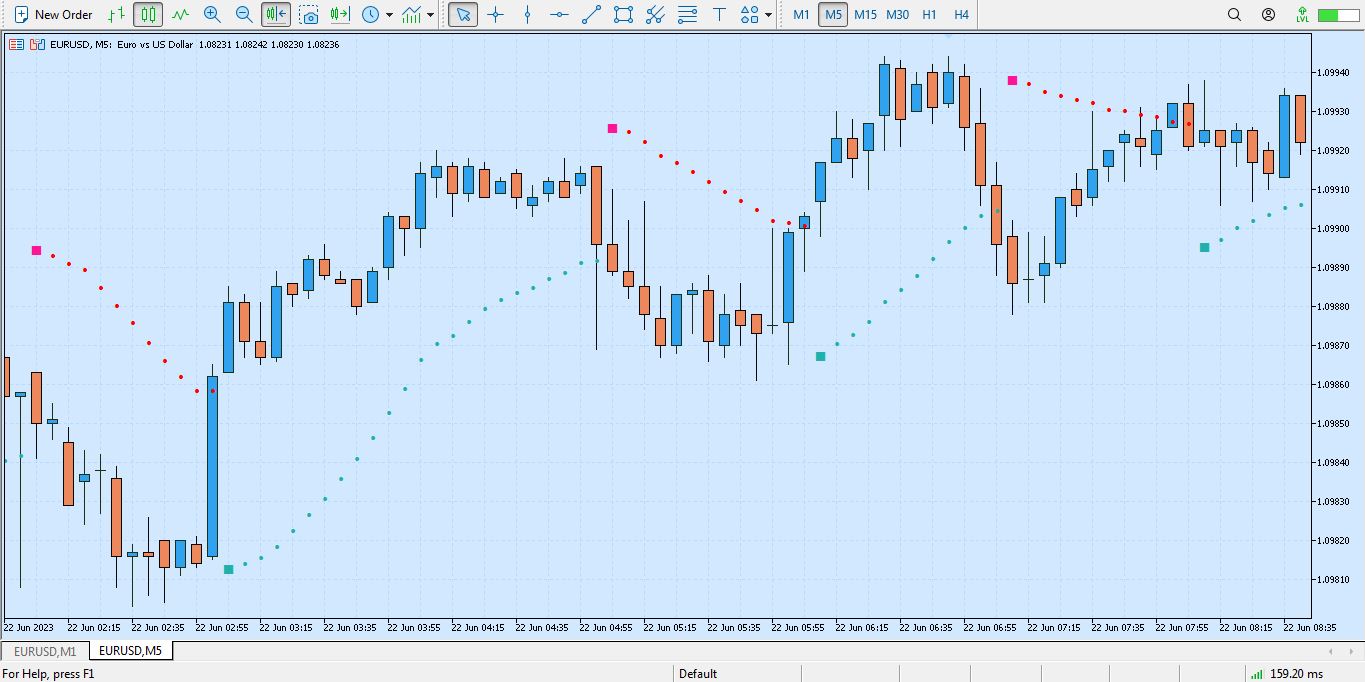The image size is (1365, 682).
Task: Toggle chart auto-scroll to latest bar
Action: point(276,15)
